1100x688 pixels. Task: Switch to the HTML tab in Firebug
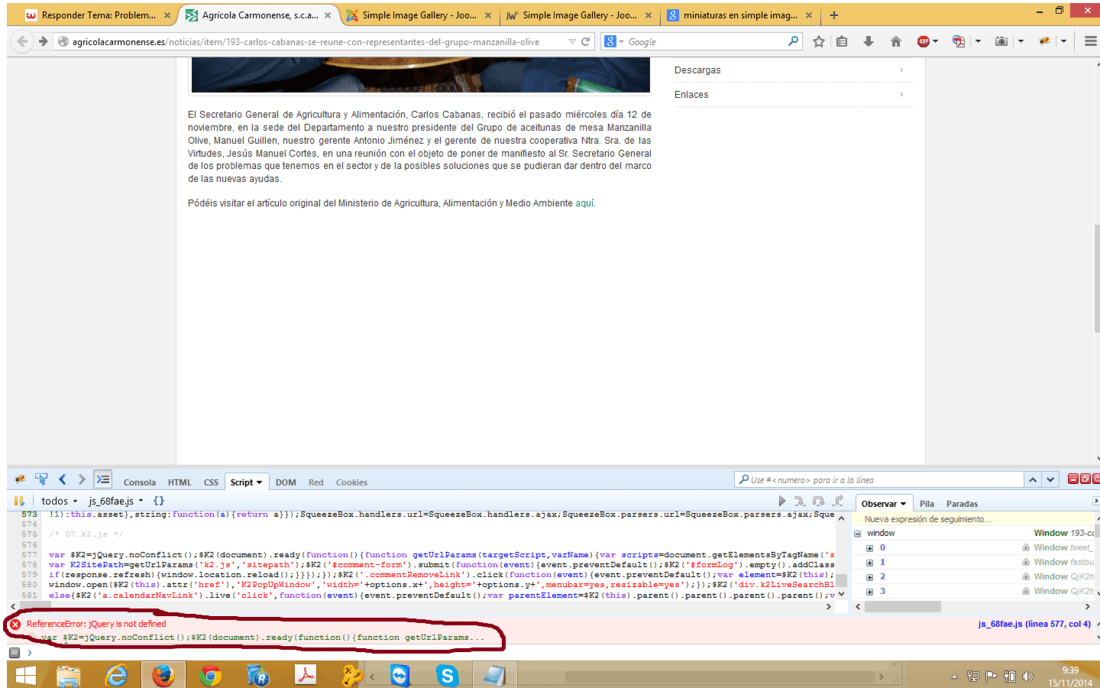point(180,483)
